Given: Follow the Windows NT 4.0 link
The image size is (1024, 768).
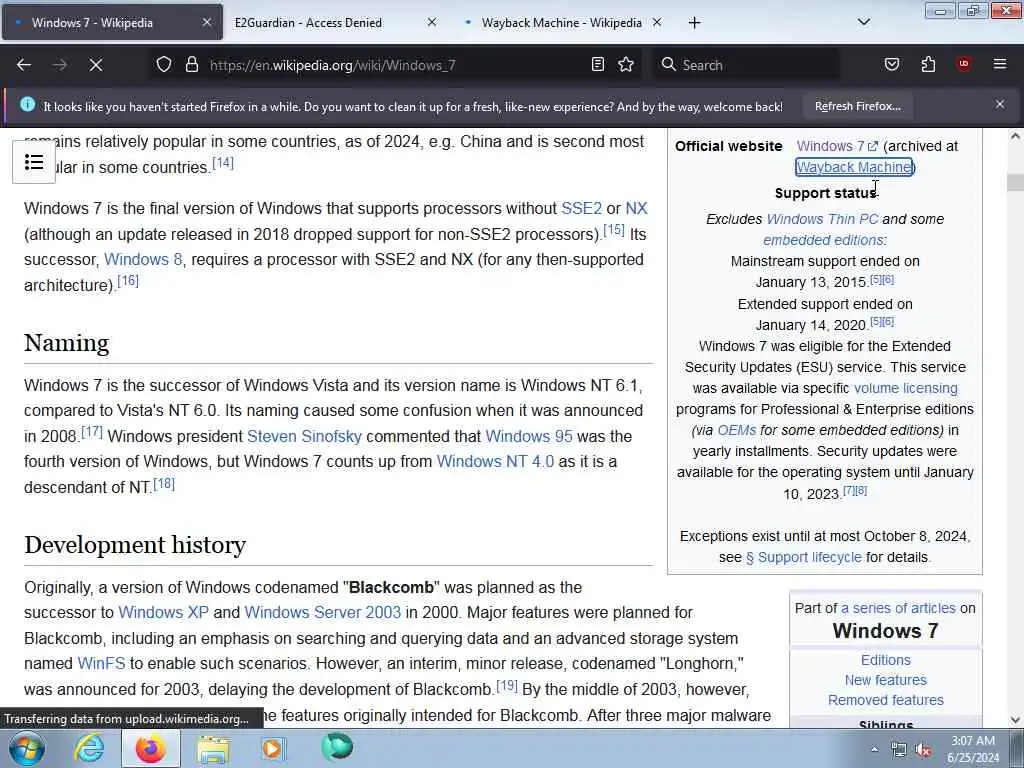Looking at the screenshot, I should (x=495, y=461).
